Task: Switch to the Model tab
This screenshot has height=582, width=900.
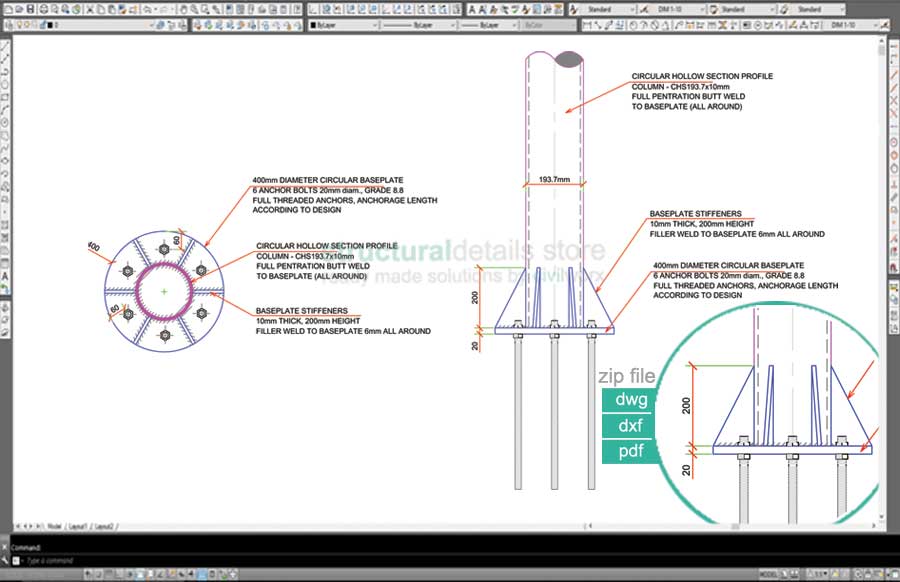Action: 54,526
